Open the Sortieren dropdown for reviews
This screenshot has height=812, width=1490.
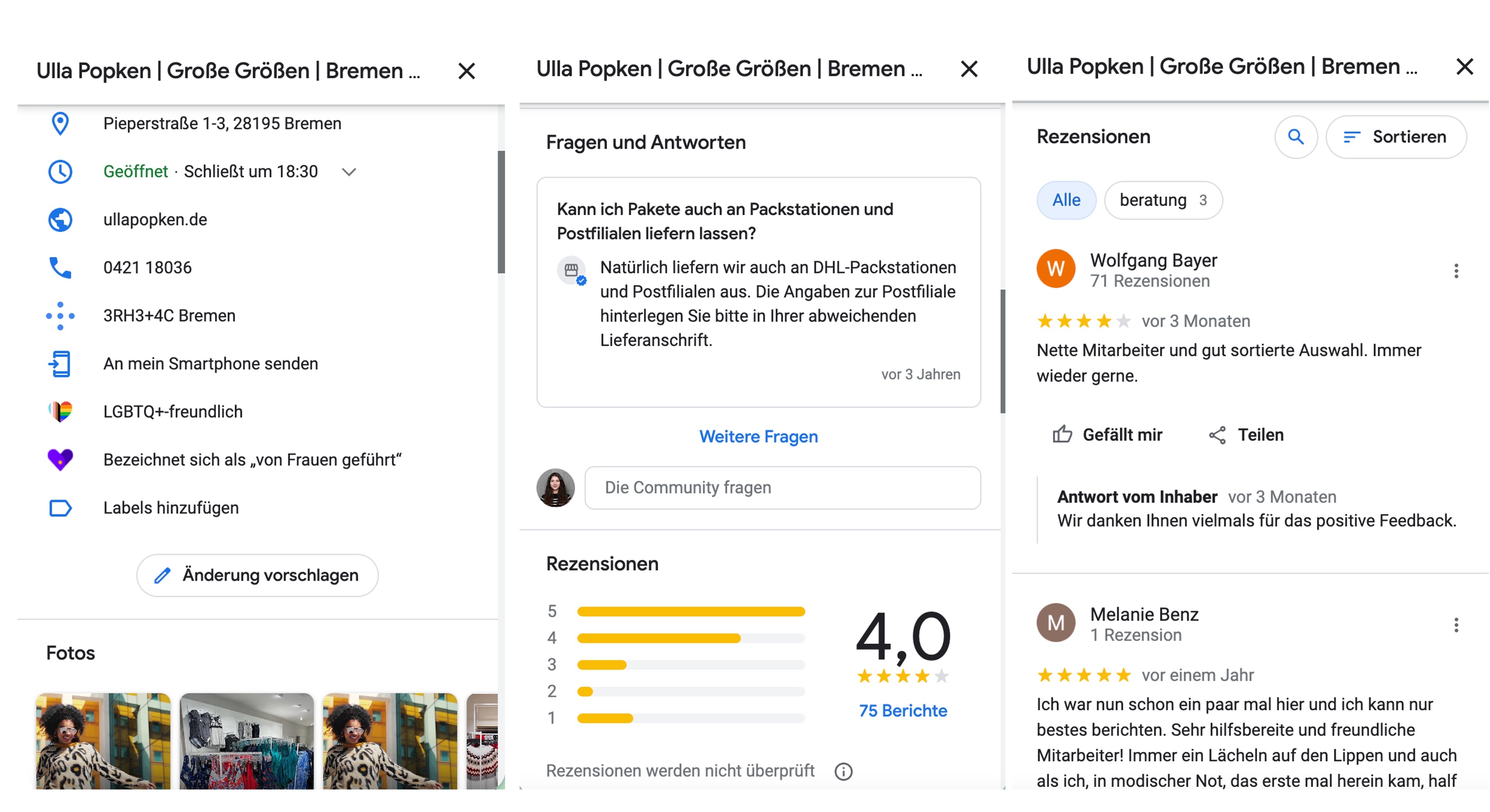[x=1396, y=137]
